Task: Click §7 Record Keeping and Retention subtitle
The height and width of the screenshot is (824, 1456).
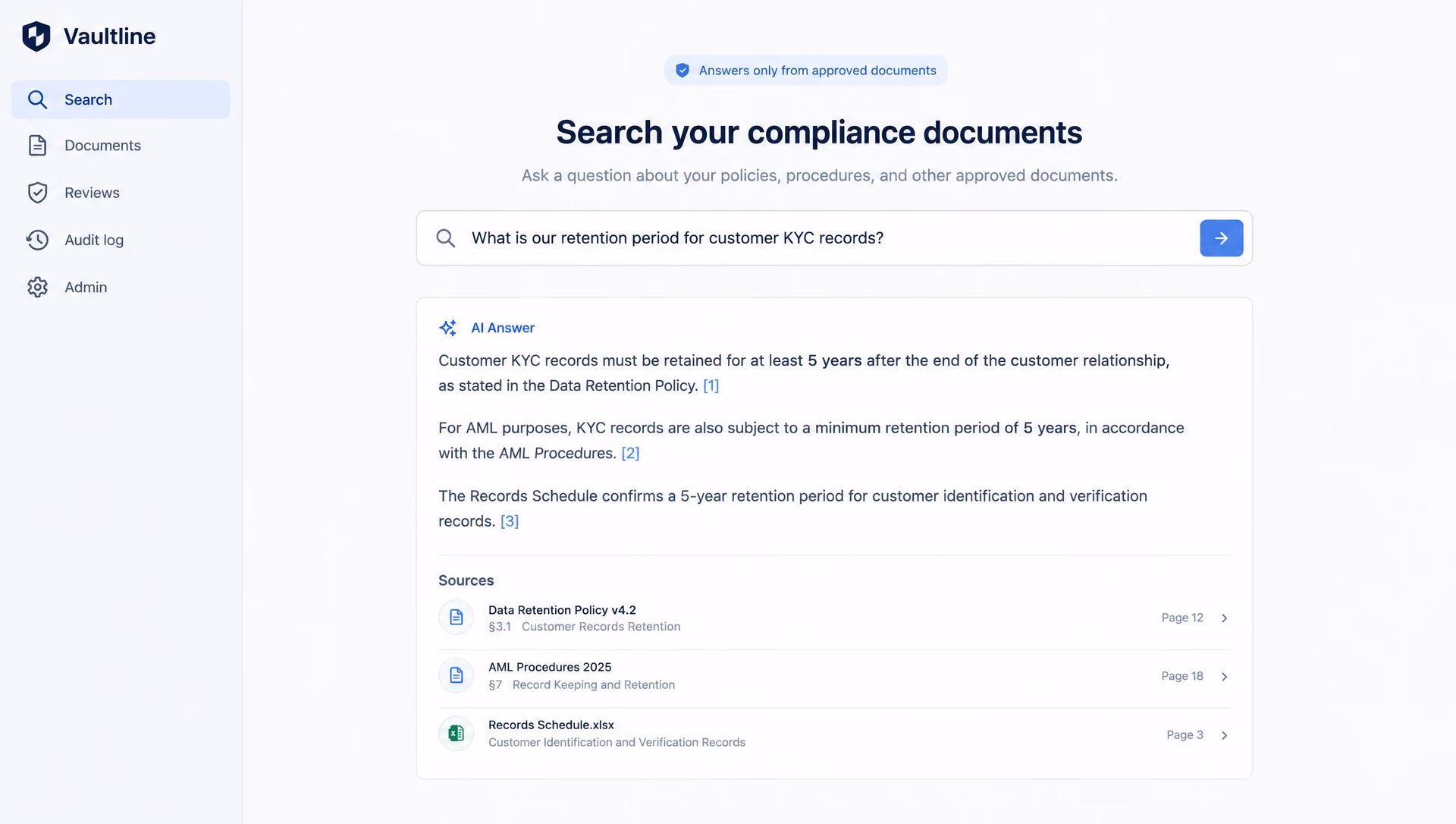Action: point(582,684)
